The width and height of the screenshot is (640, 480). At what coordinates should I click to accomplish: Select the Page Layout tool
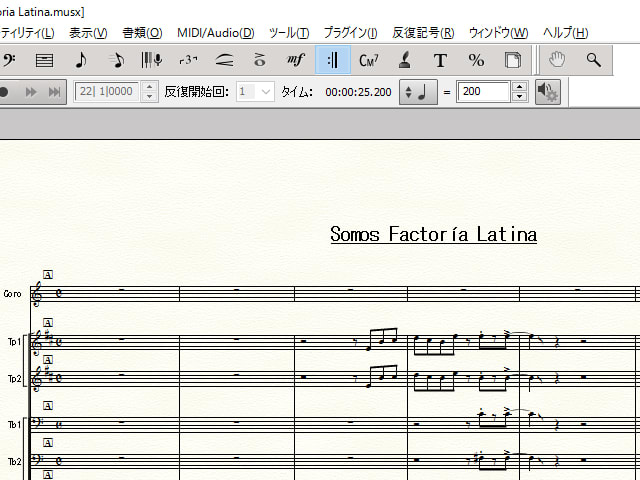[x=513, y=60]
